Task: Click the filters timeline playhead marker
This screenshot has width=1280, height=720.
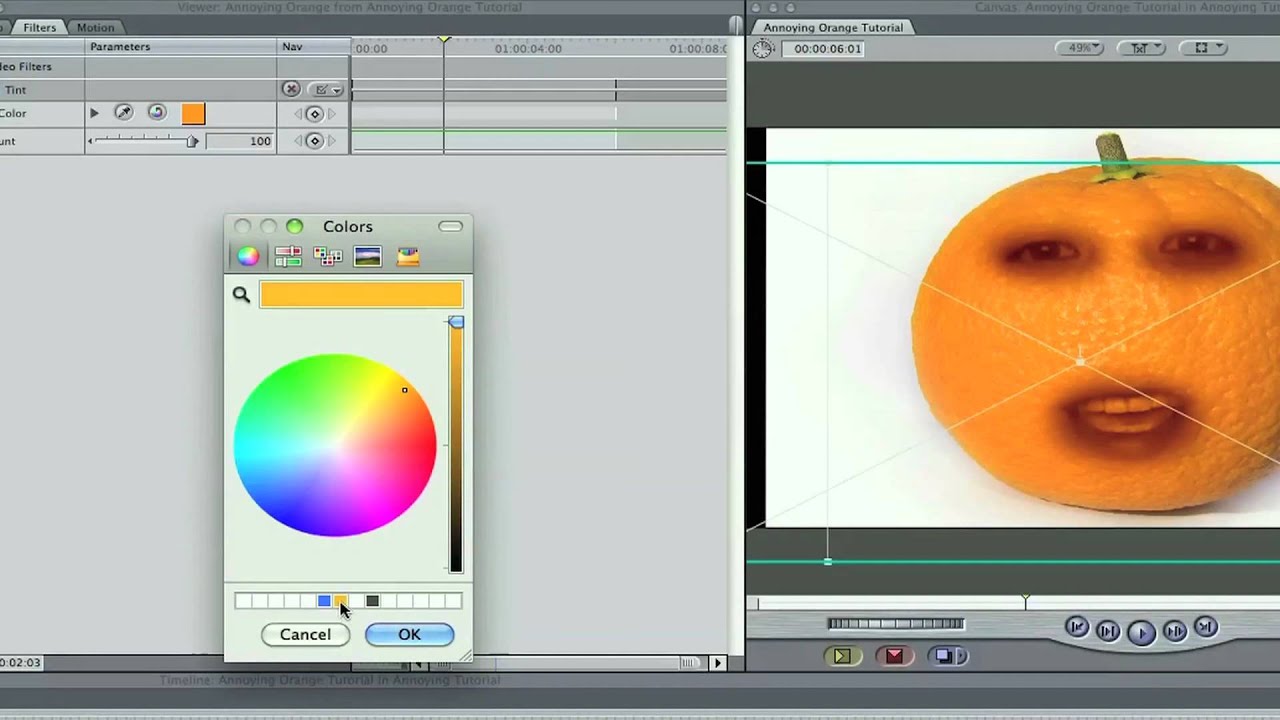Action: (445, 40)
